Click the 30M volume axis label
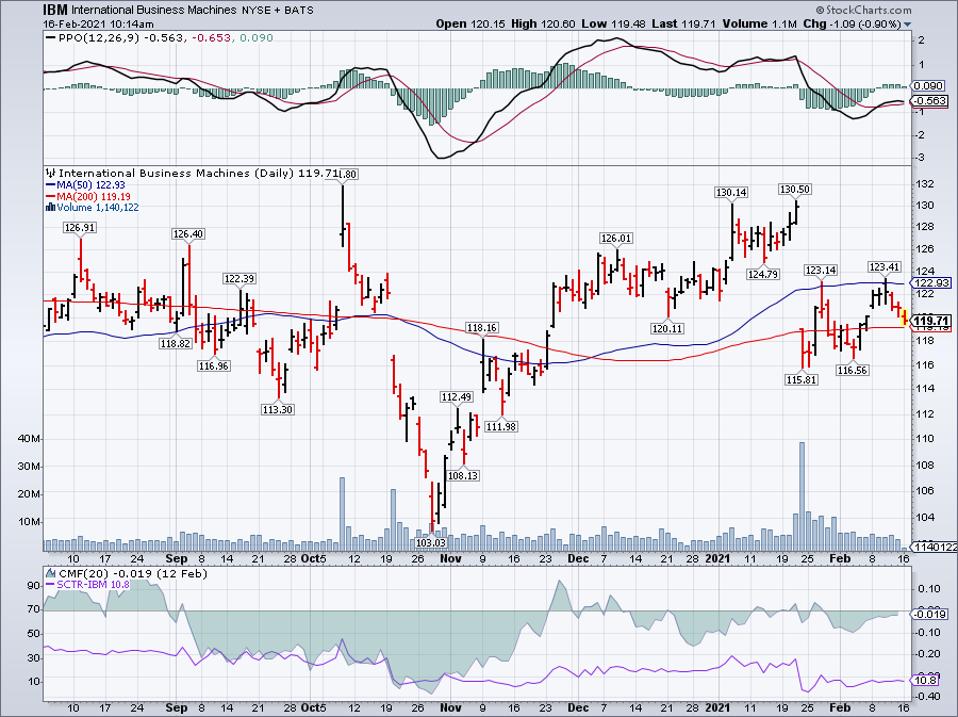 (29, 466)
